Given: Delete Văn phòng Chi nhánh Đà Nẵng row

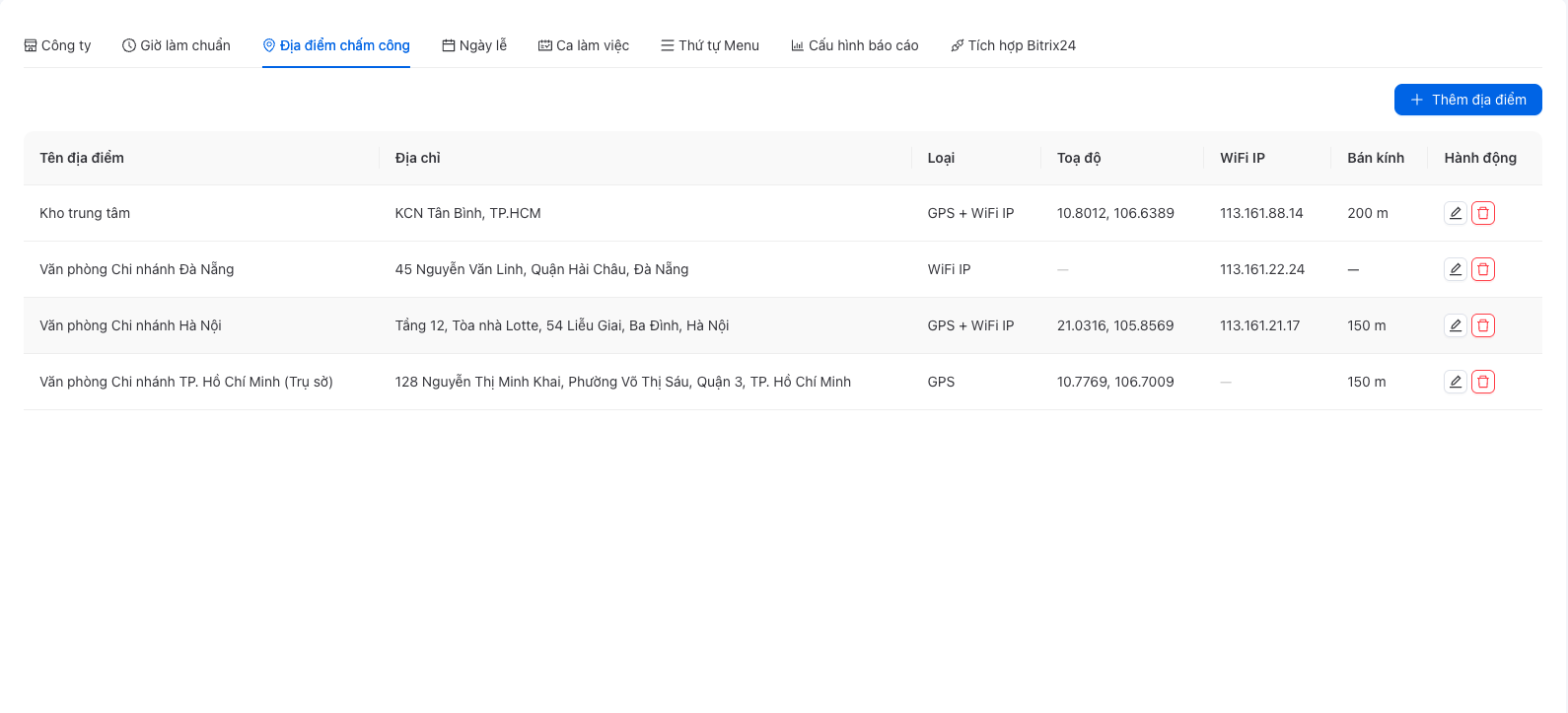Looking at the screenshot, I should pyautogui.click(x=1483, y=269).
